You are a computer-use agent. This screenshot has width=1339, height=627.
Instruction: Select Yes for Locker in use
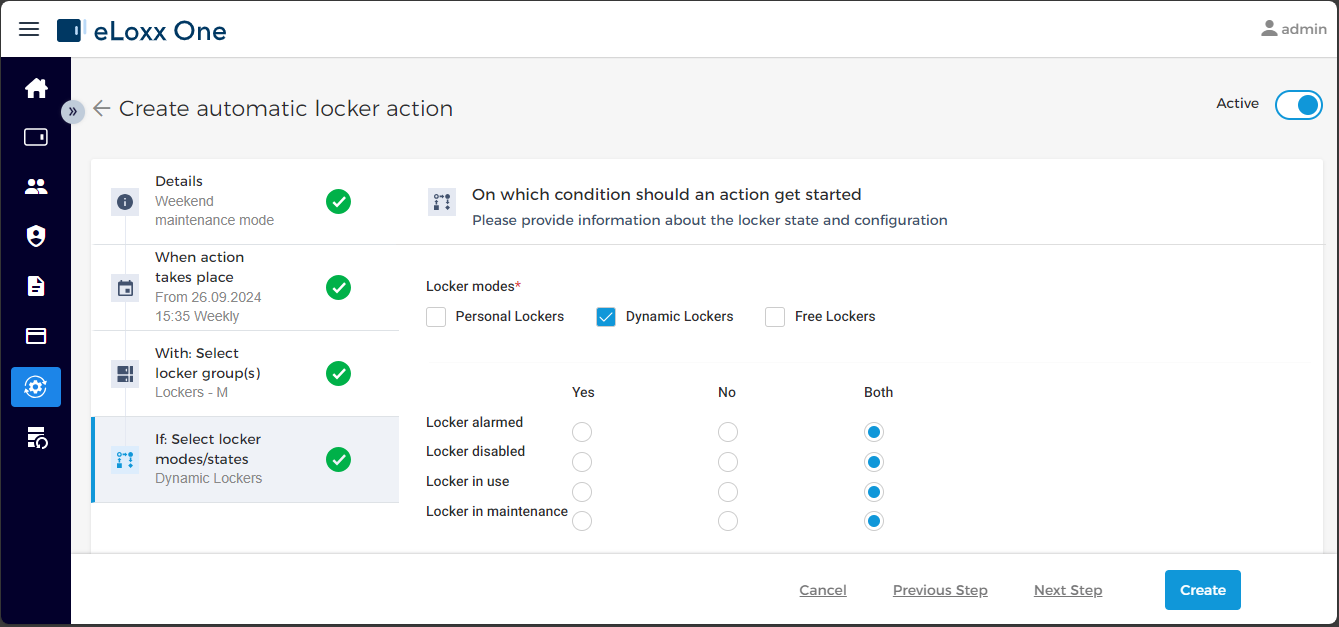coord(582,492)
